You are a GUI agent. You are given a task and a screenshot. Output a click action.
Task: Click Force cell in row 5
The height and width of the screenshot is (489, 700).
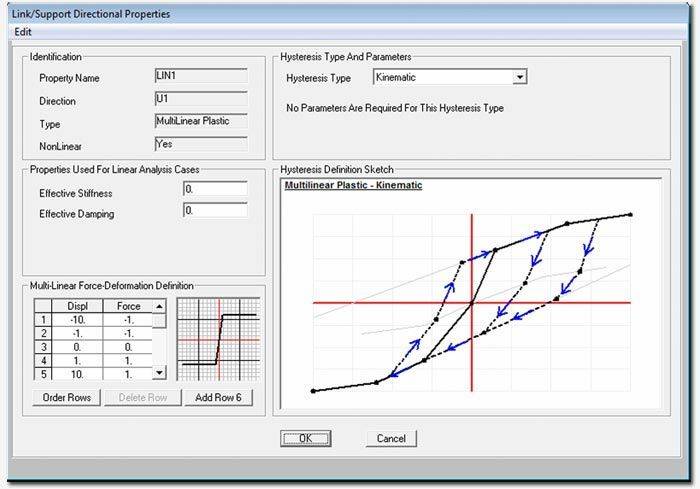pyautogui.click(x=128, y=374)
